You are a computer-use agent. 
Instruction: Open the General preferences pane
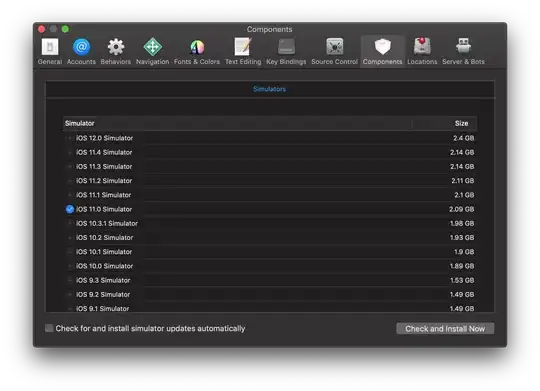click(x=50, y=51)
